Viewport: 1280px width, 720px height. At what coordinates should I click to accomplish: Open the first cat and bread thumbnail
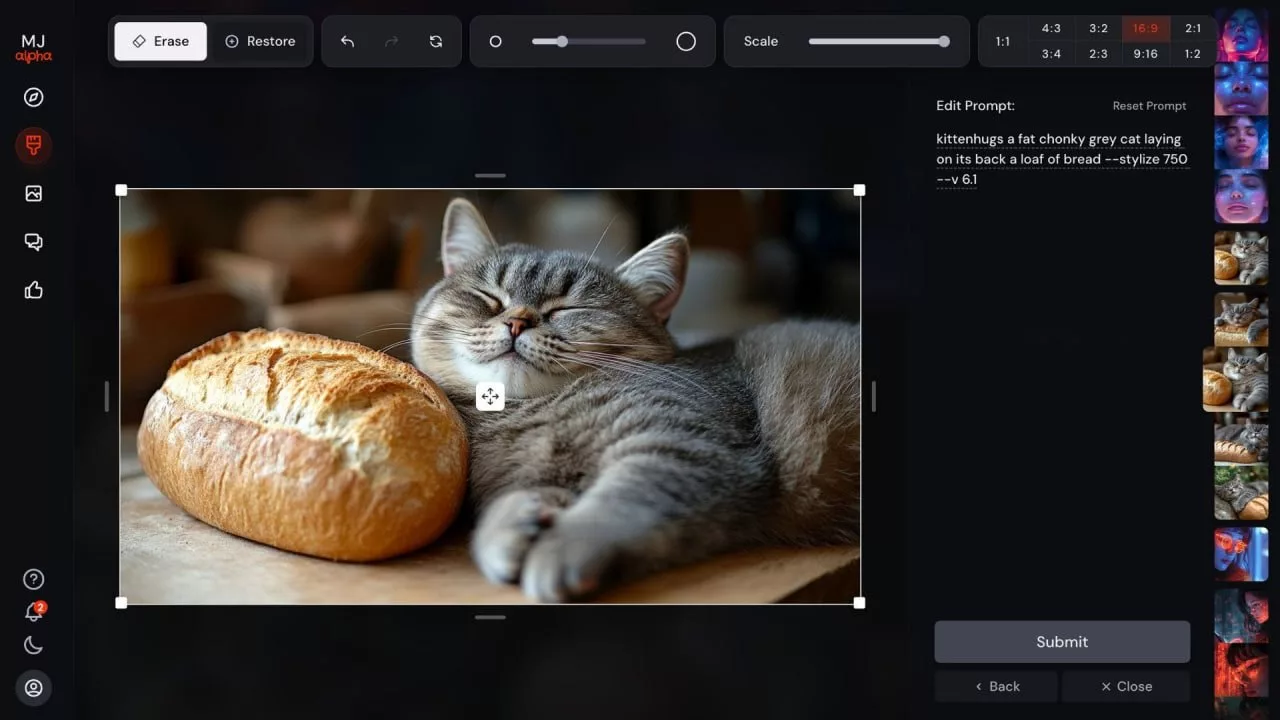click(1241, 258)
